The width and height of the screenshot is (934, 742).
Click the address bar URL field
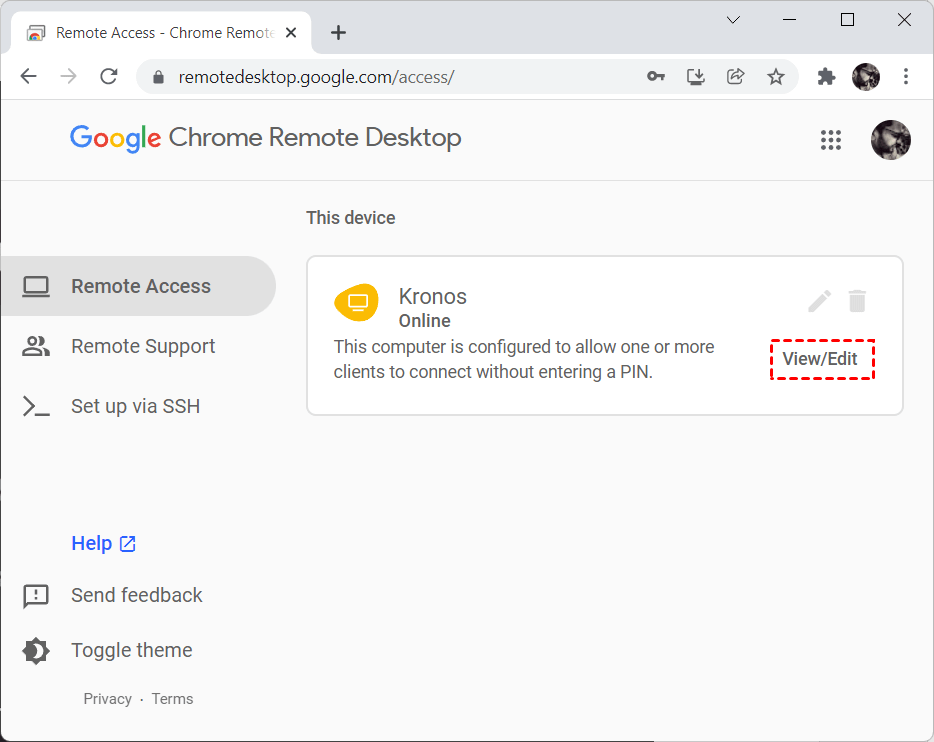(400, 77)
